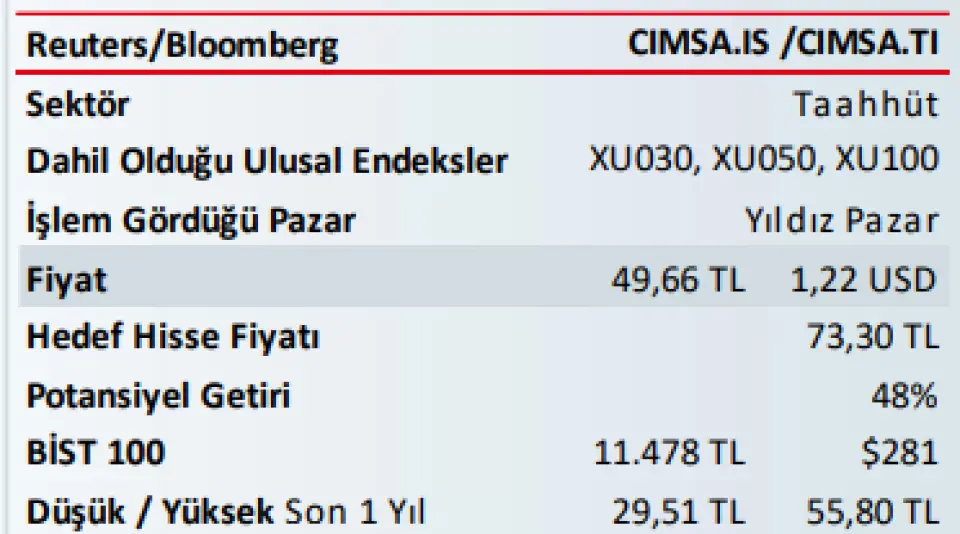Select the XU030, XU050, XU100 index list

pyautogui.click(x=764, y=159)
